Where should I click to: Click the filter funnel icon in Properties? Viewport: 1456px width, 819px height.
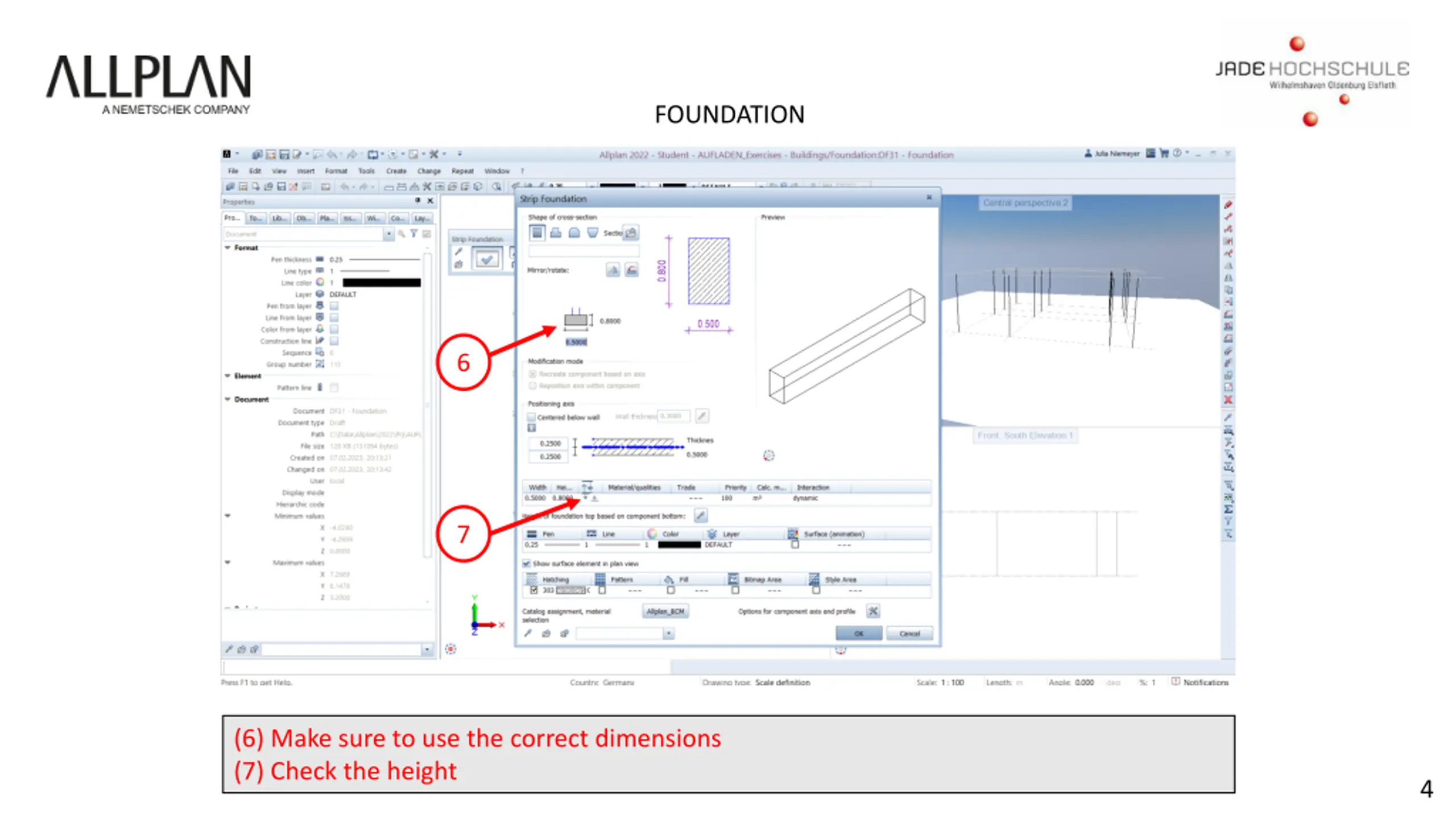[x=414, y=234]
